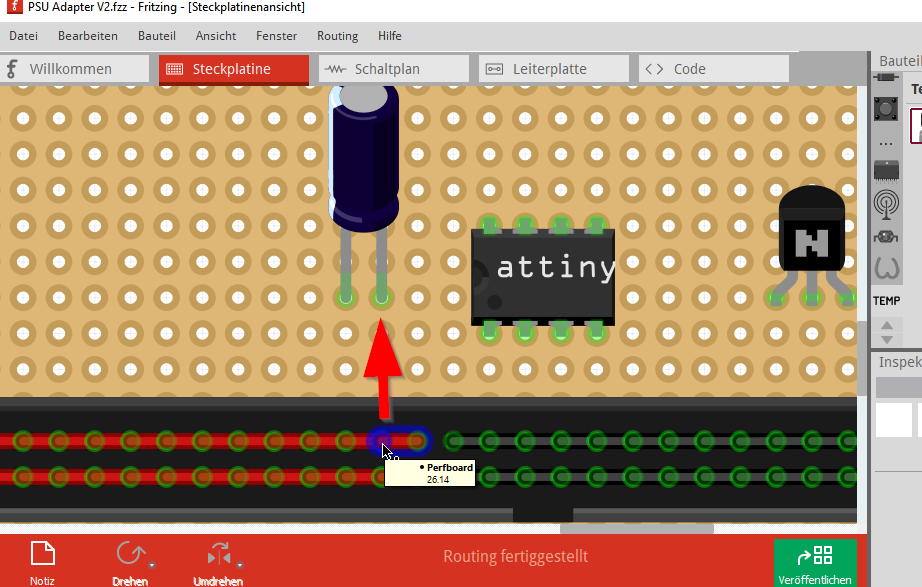Click the capacitor's right lead pin
The width and height of the screenshot is (922, 587).
(382, 298)
